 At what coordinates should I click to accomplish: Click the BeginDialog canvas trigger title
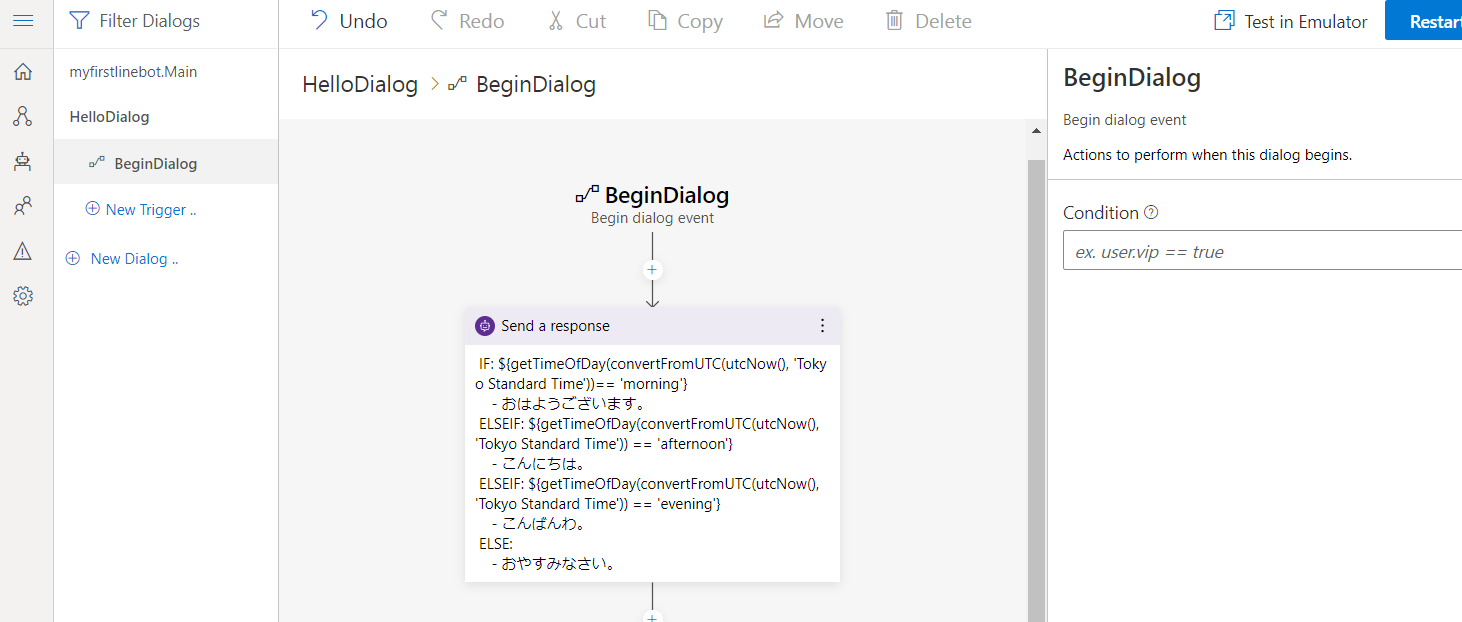666,195
